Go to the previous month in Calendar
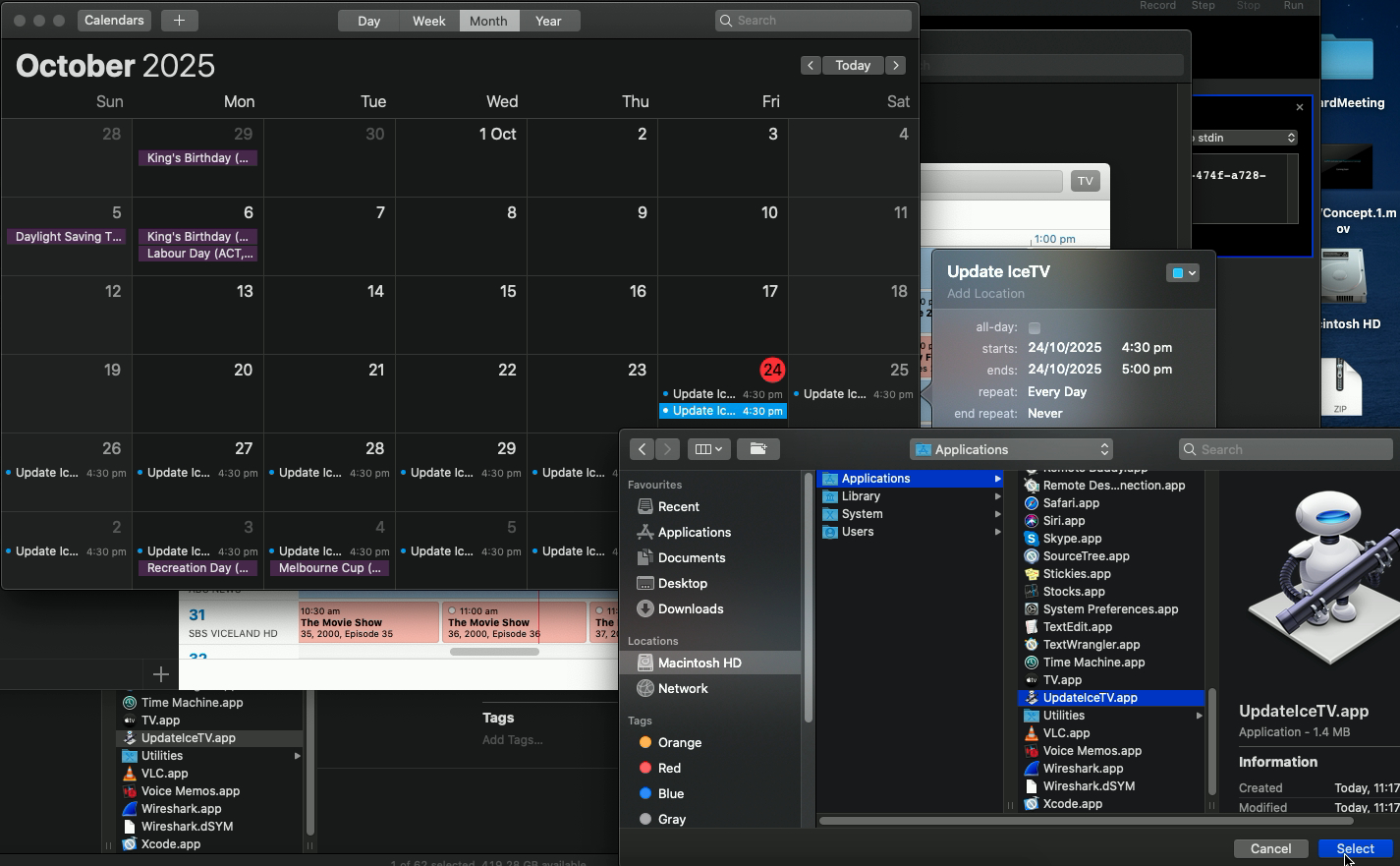1400x866 pixels. (811, 65)
